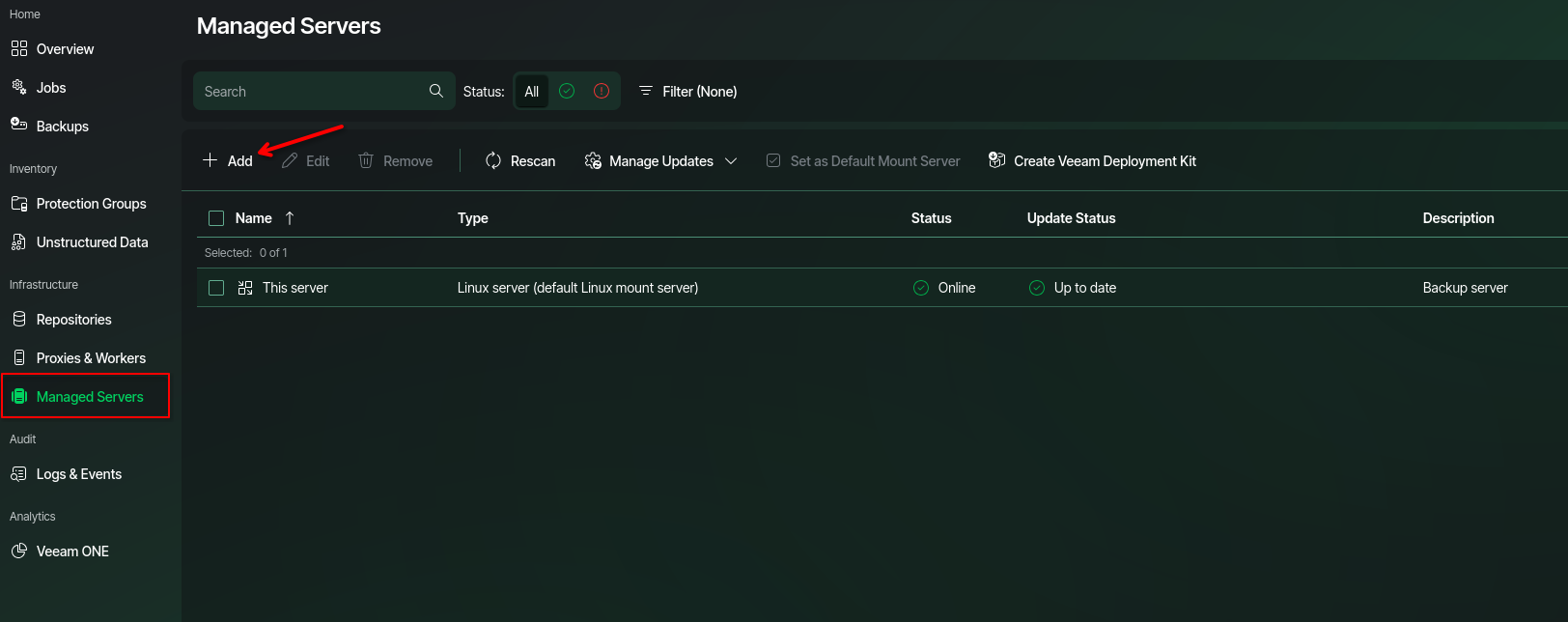Expand the Manage Updates chevron
The image size is (1568, 622).
click(731, 161)
